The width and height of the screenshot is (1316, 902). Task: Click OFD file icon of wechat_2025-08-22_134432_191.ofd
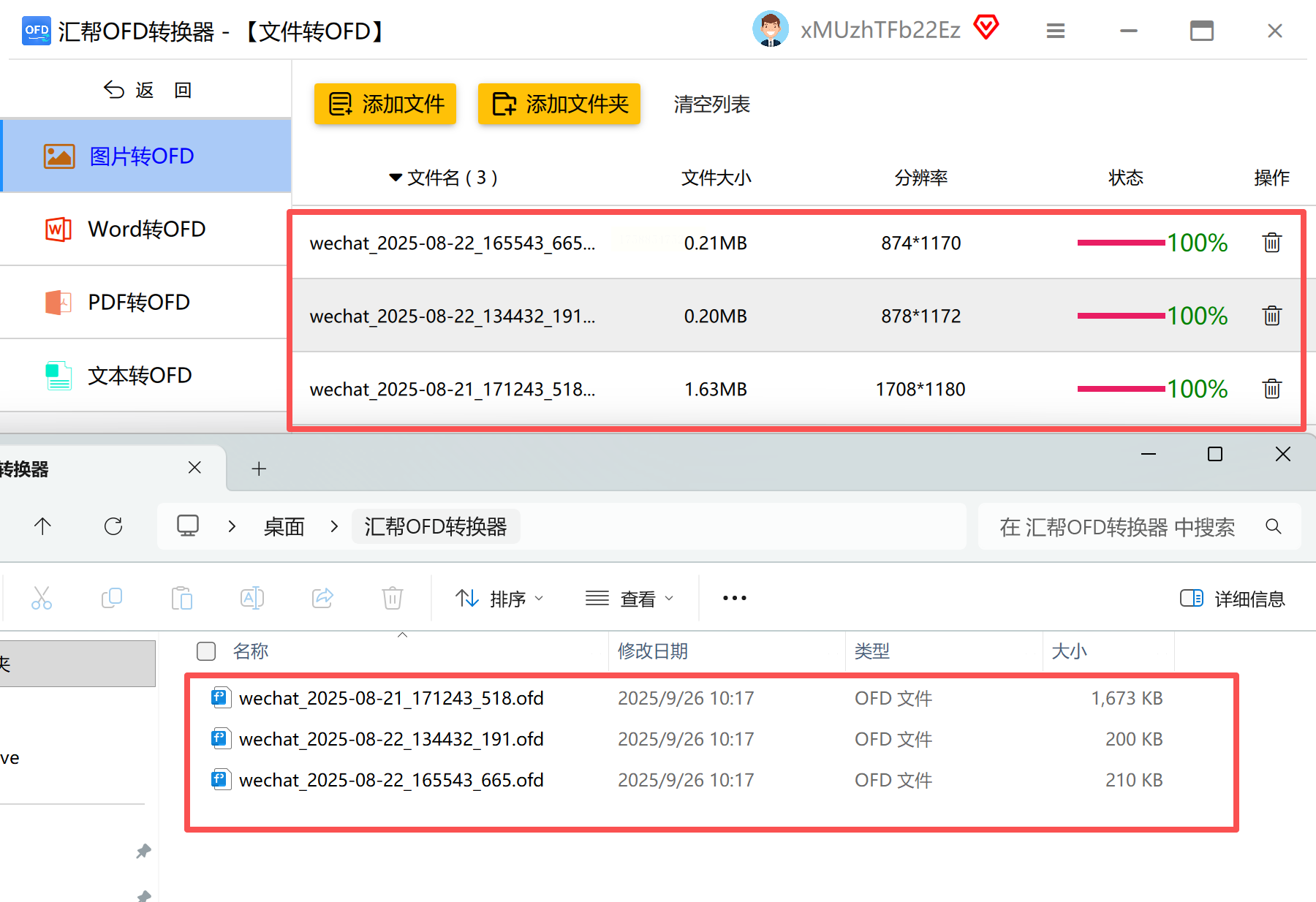click(221, 739)
